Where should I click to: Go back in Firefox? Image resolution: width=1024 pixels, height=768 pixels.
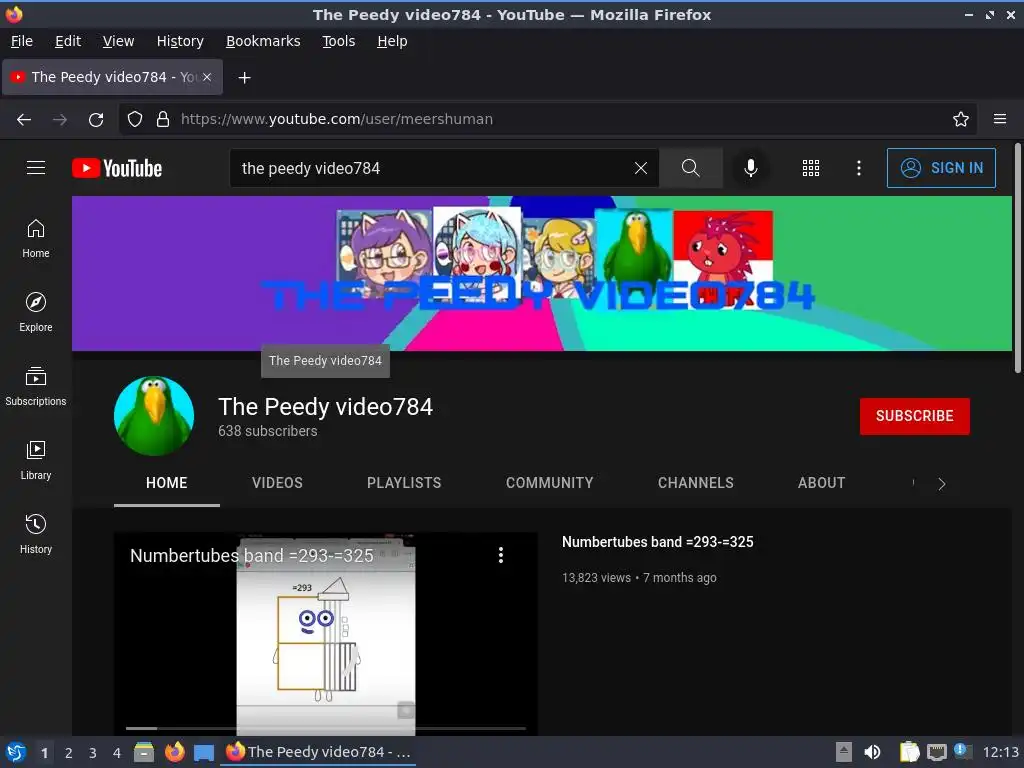24,119
